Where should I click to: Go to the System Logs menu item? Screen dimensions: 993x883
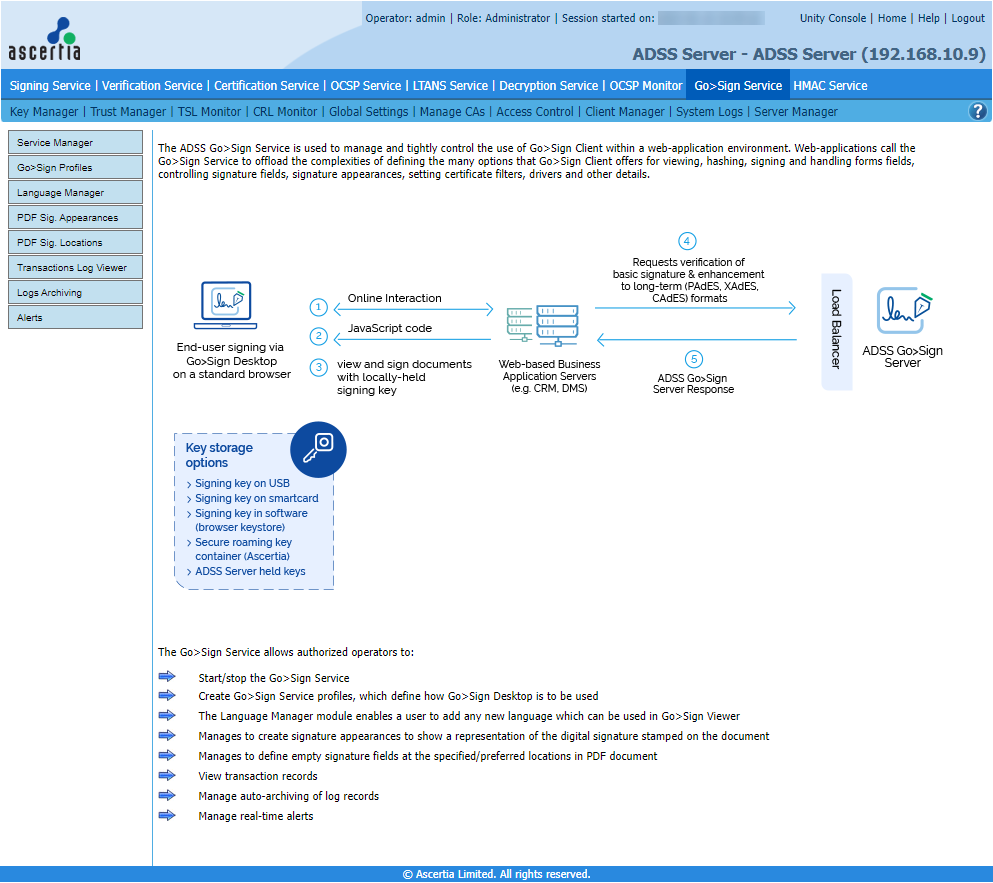[x=709, y=112]
